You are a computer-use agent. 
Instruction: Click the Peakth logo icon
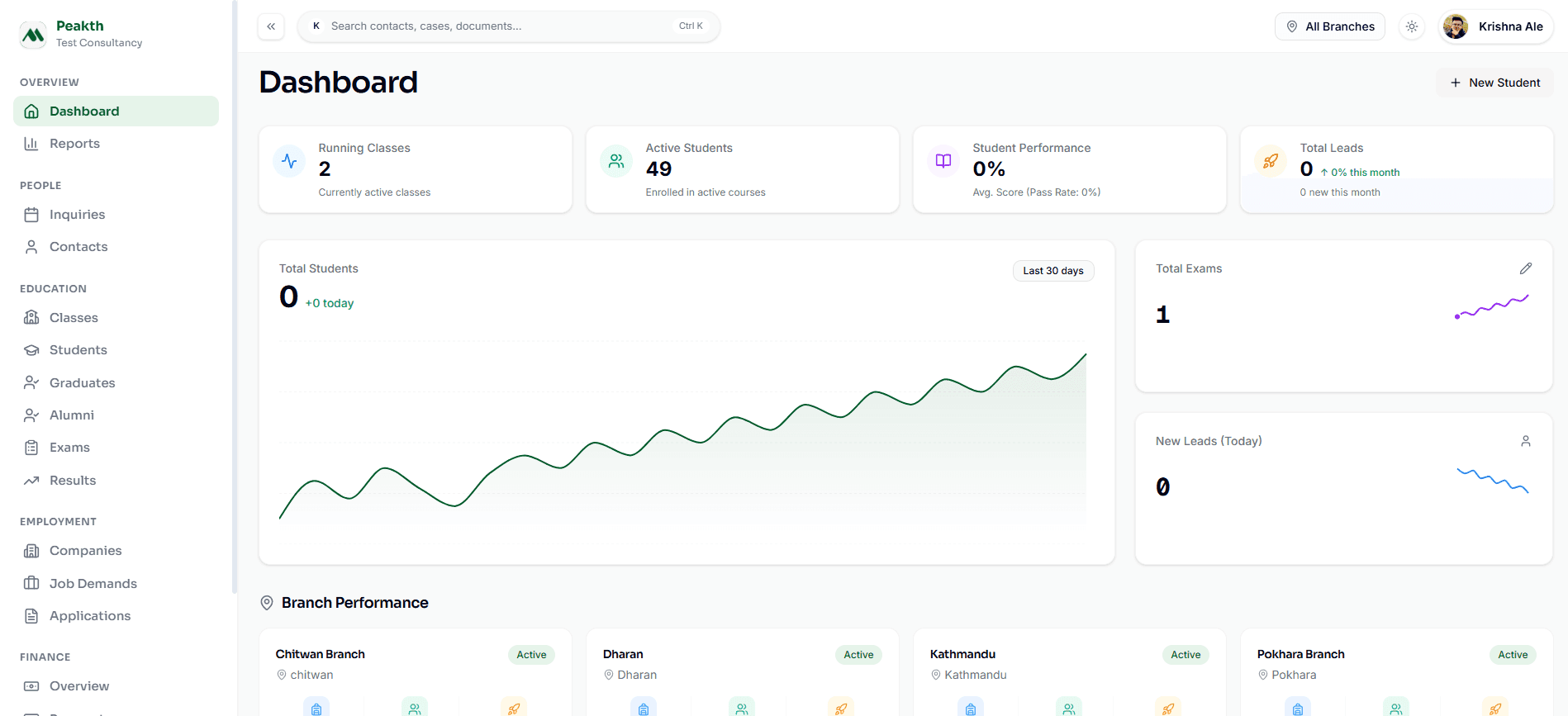pyautogui.click(x=33, y=34)
